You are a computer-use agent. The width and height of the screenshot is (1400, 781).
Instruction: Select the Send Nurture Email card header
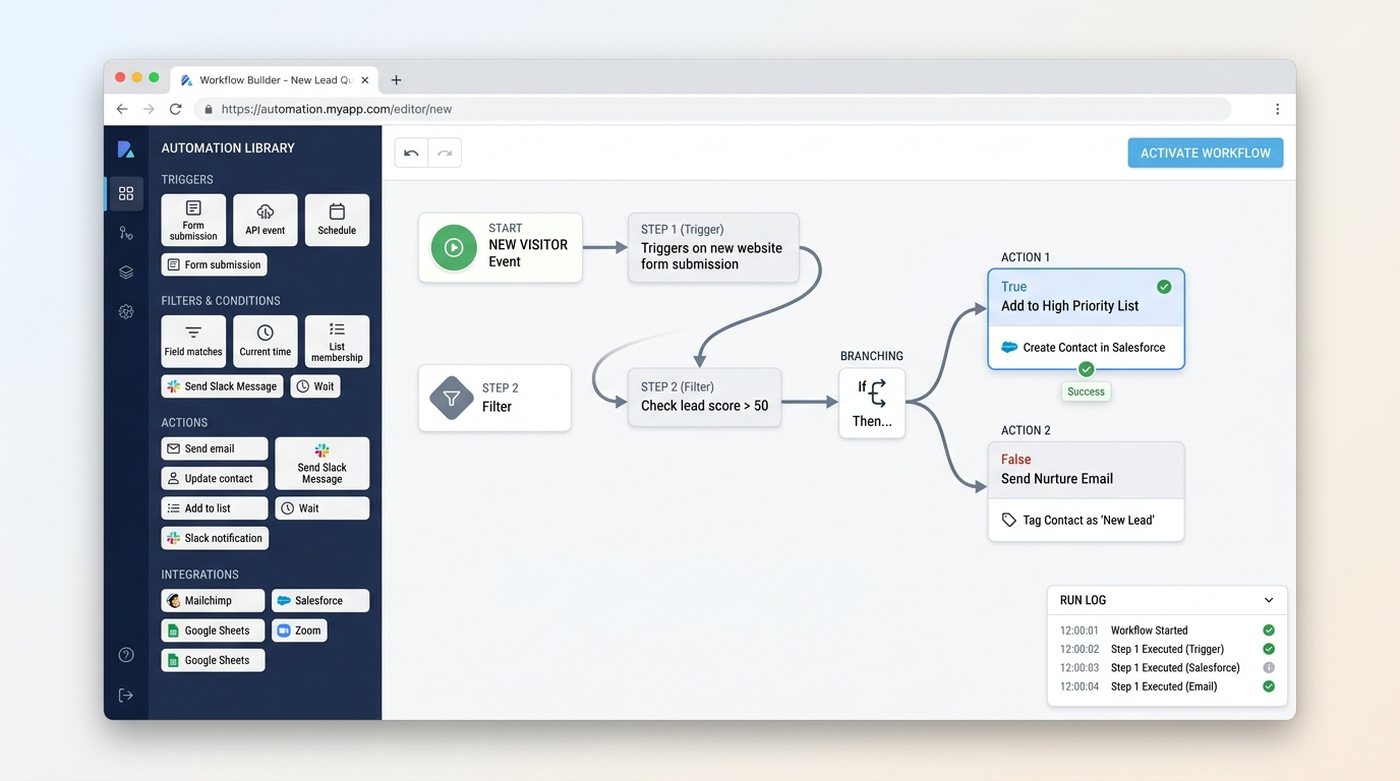1086,470
